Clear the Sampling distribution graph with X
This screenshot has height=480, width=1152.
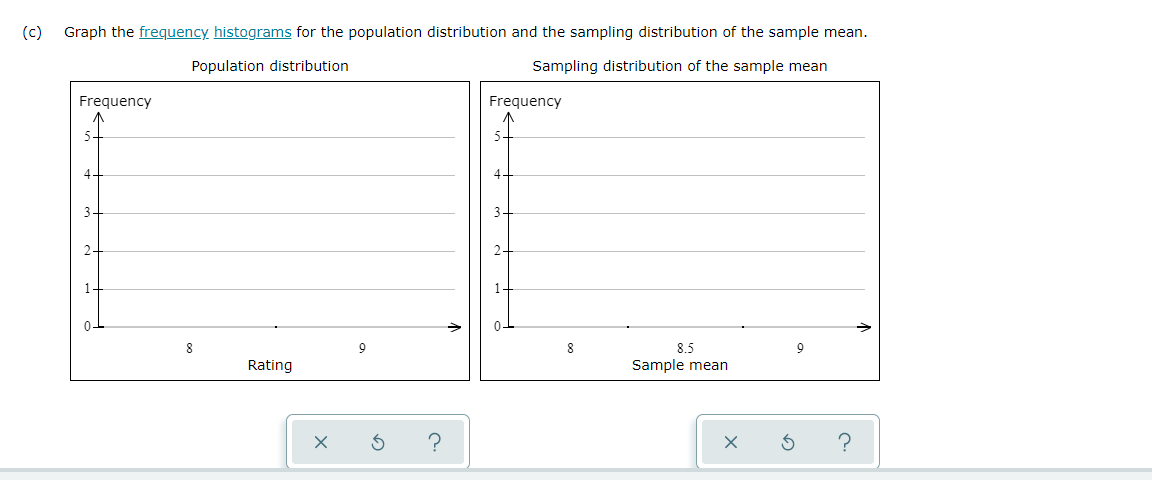coord(730,443)
